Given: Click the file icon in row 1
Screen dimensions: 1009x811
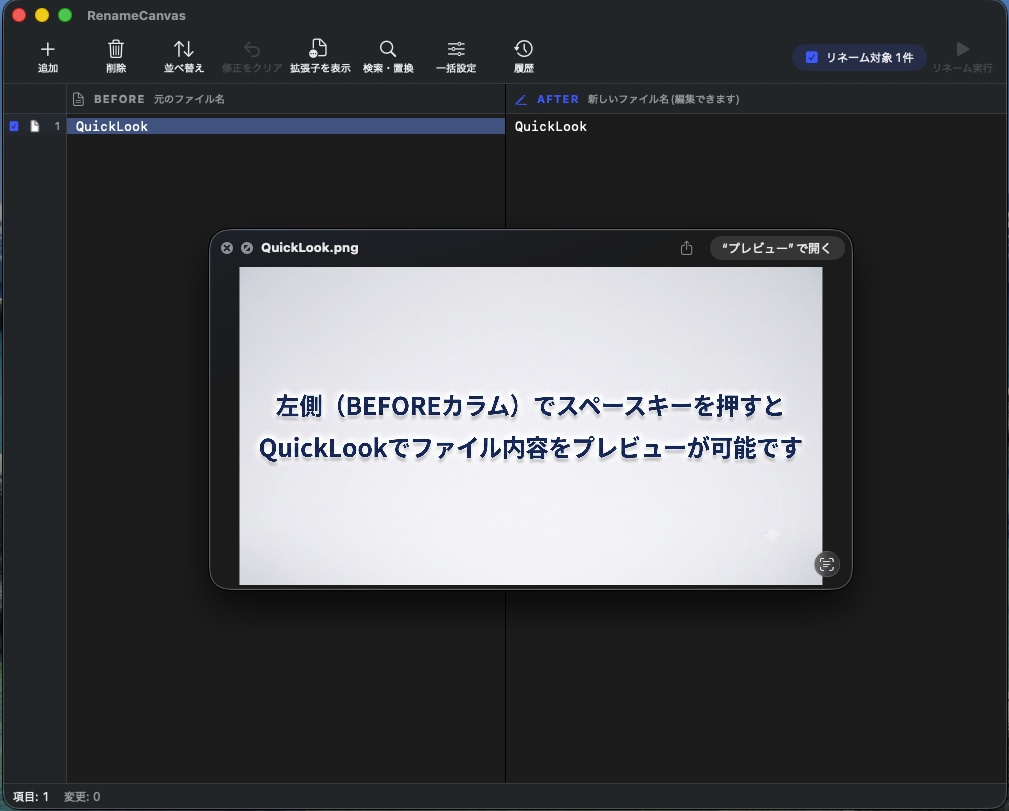Looking at the screenshot, I should pyautogui.click(x=35, y=126).
